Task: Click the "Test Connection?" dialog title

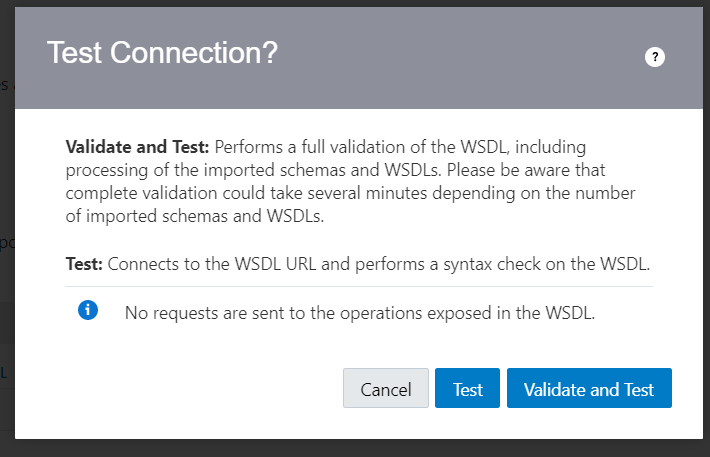Action: coord(162,54)
